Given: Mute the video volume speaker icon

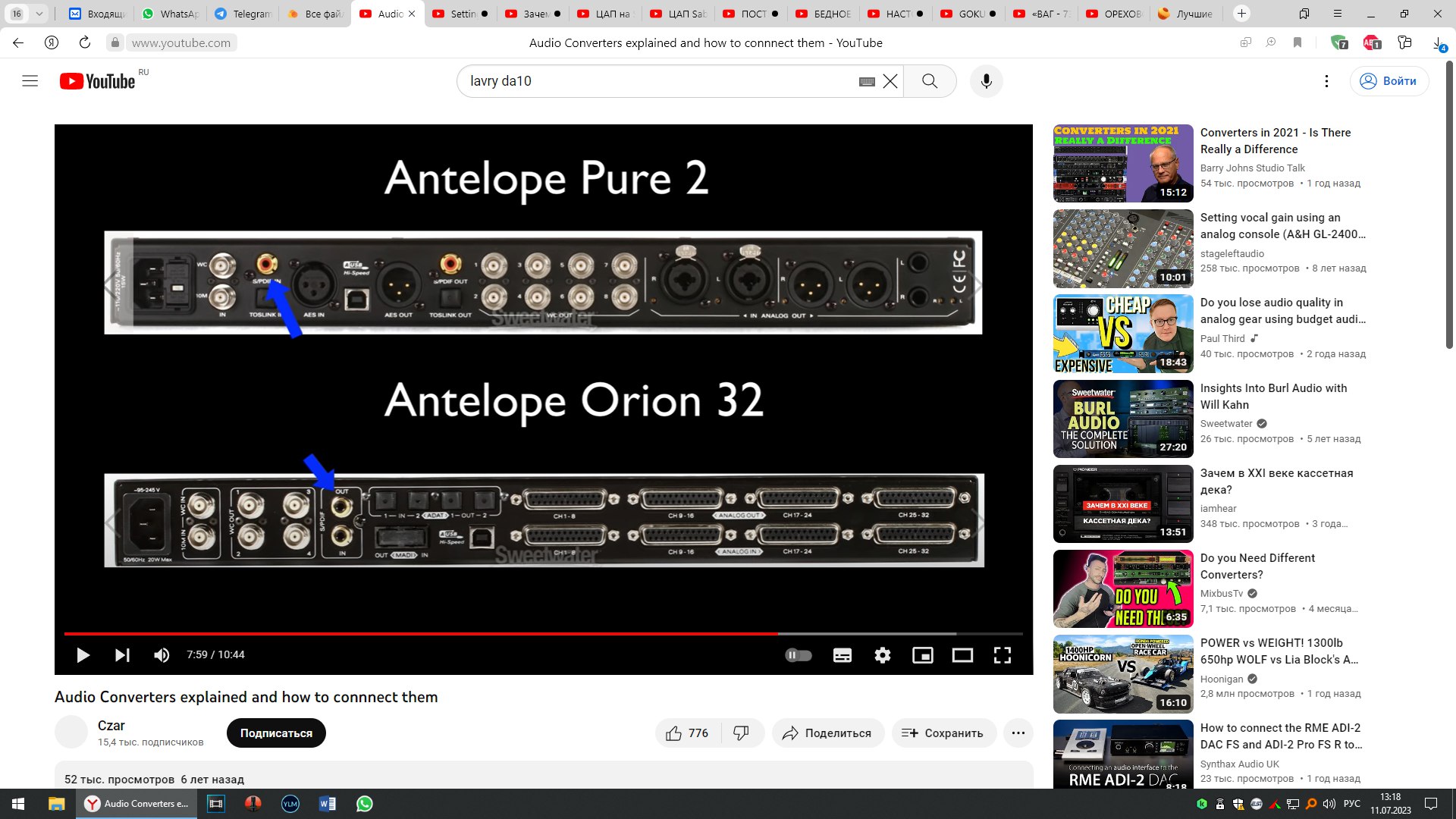Looking at the screenshot, I should (x=162, y=655).
